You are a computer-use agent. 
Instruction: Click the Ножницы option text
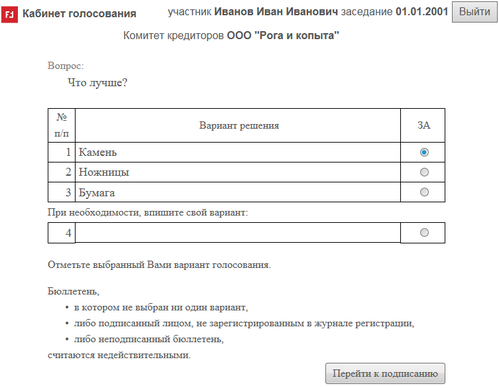coord(104,172)
